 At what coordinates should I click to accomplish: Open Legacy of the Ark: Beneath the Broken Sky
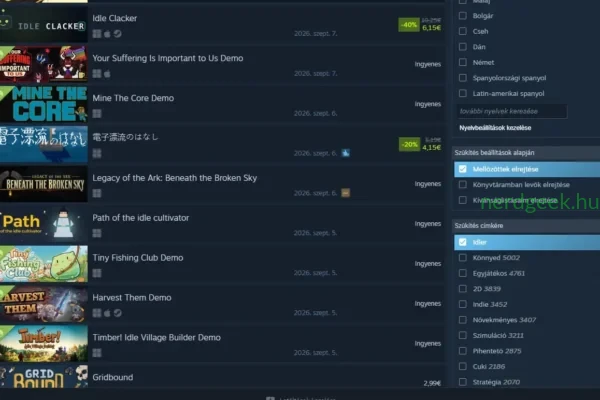click(174, 178)
